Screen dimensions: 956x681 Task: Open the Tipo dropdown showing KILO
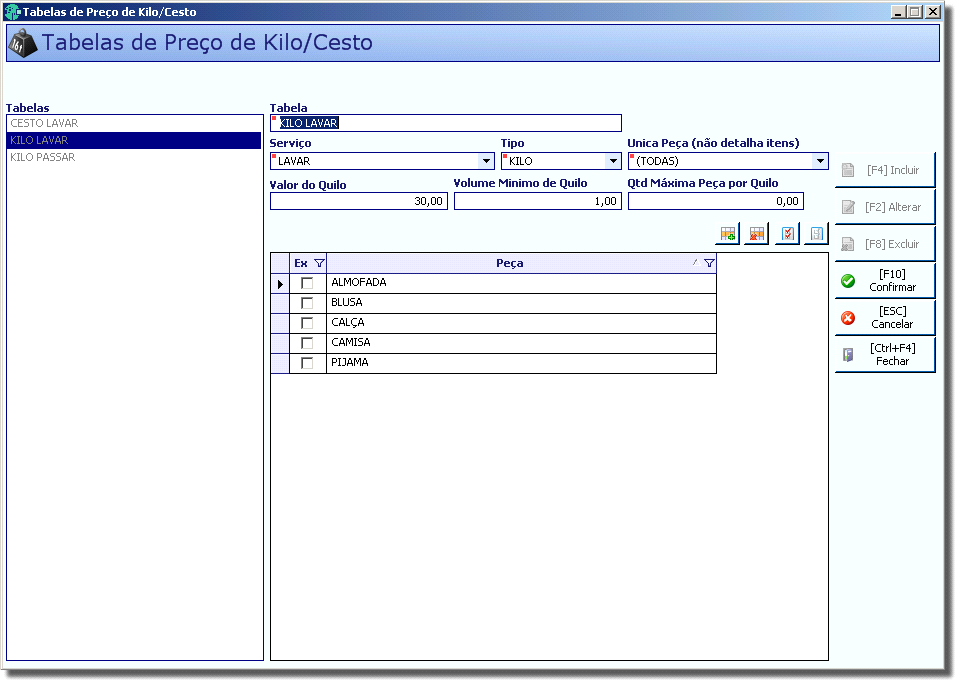click(613, 161)
